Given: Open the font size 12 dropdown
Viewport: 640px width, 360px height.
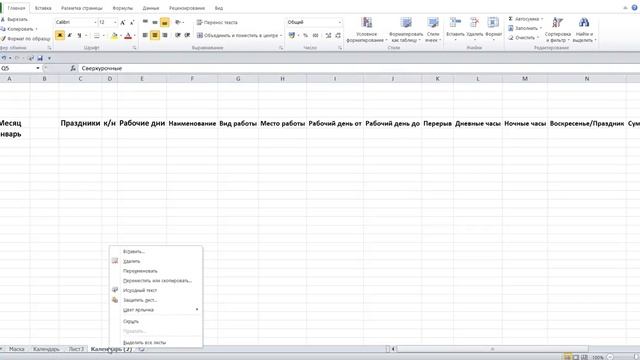Looking at the screenshot, I should tap(115, 22).
